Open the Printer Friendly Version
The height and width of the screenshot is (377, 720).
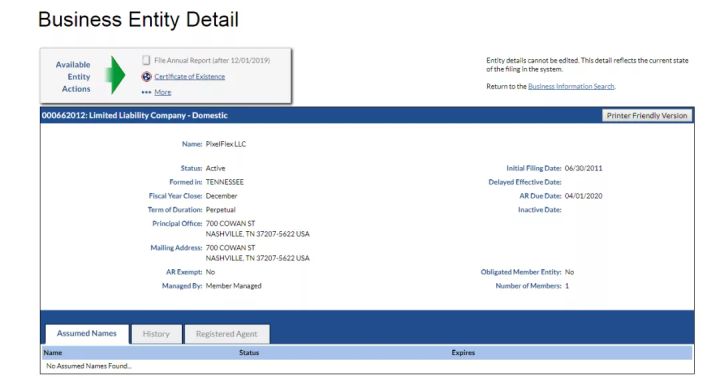click(x=647, y=116)
